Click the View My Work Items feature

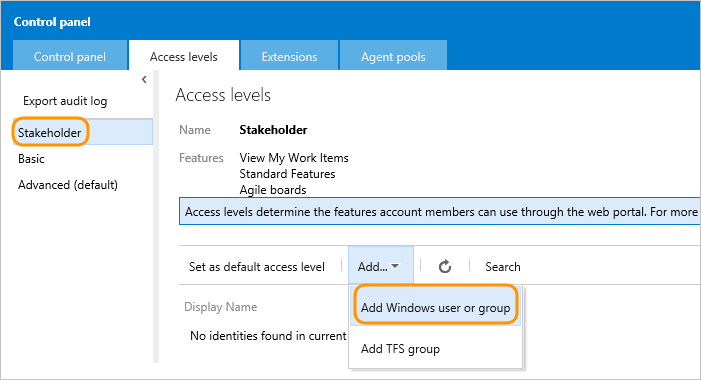coord(294,158)
